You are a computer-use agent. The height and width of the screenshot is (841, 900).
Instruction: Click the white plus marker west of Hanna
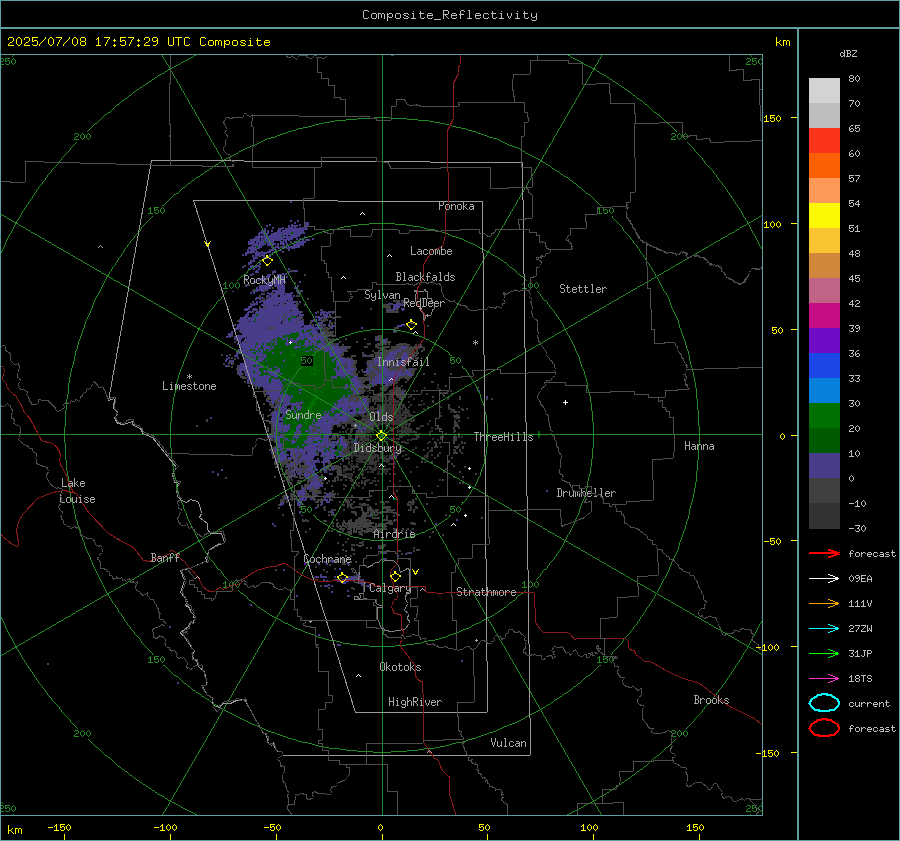(x=565, y=402)
